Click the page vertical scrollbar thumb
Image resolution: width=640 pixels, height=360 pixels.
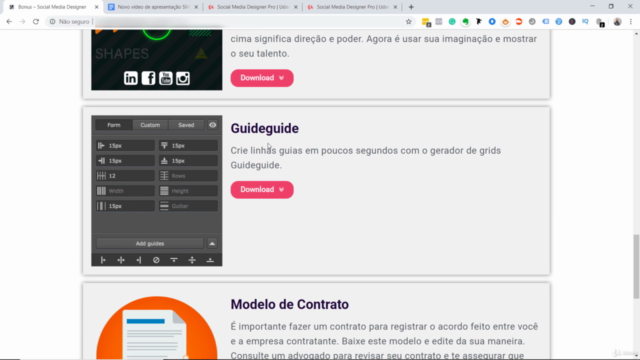pos(636,267)
